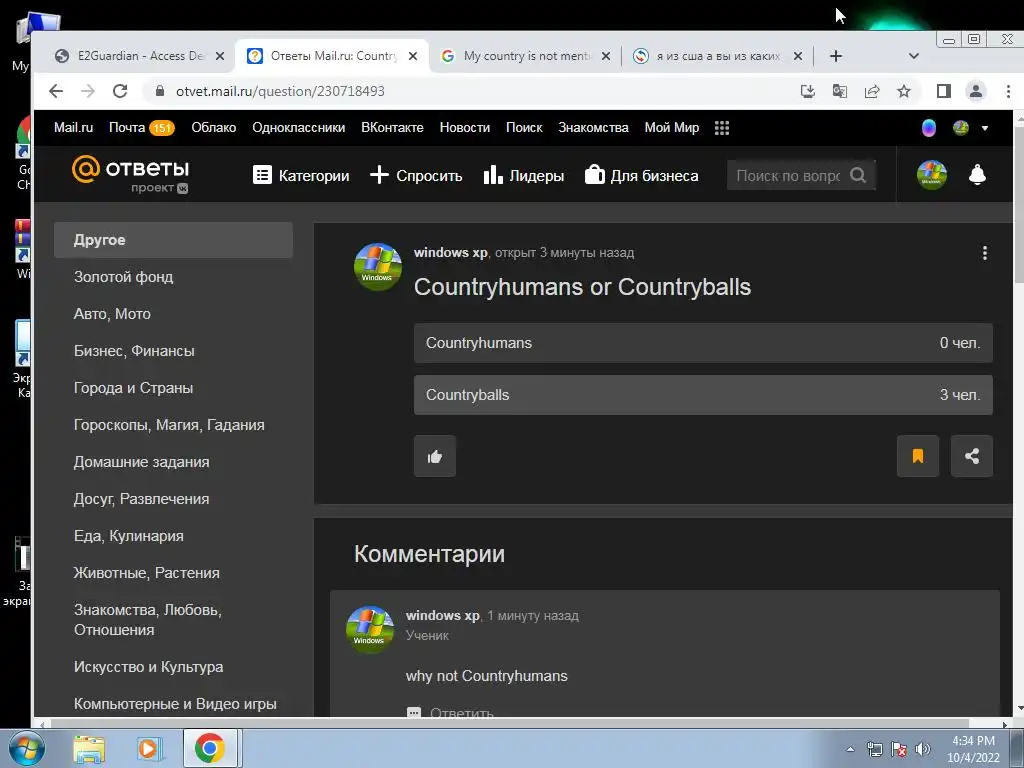The image size is (1024, 768).
Task: Open the Знакомства link in top bar
Action: (593, 128)
